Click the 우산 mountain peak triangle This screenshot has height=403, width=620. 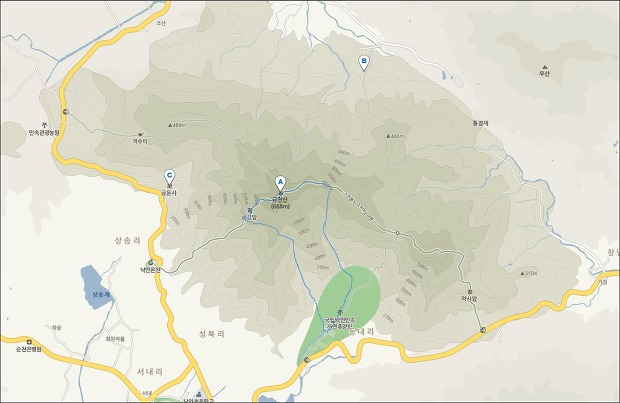[x=544, y=67]
